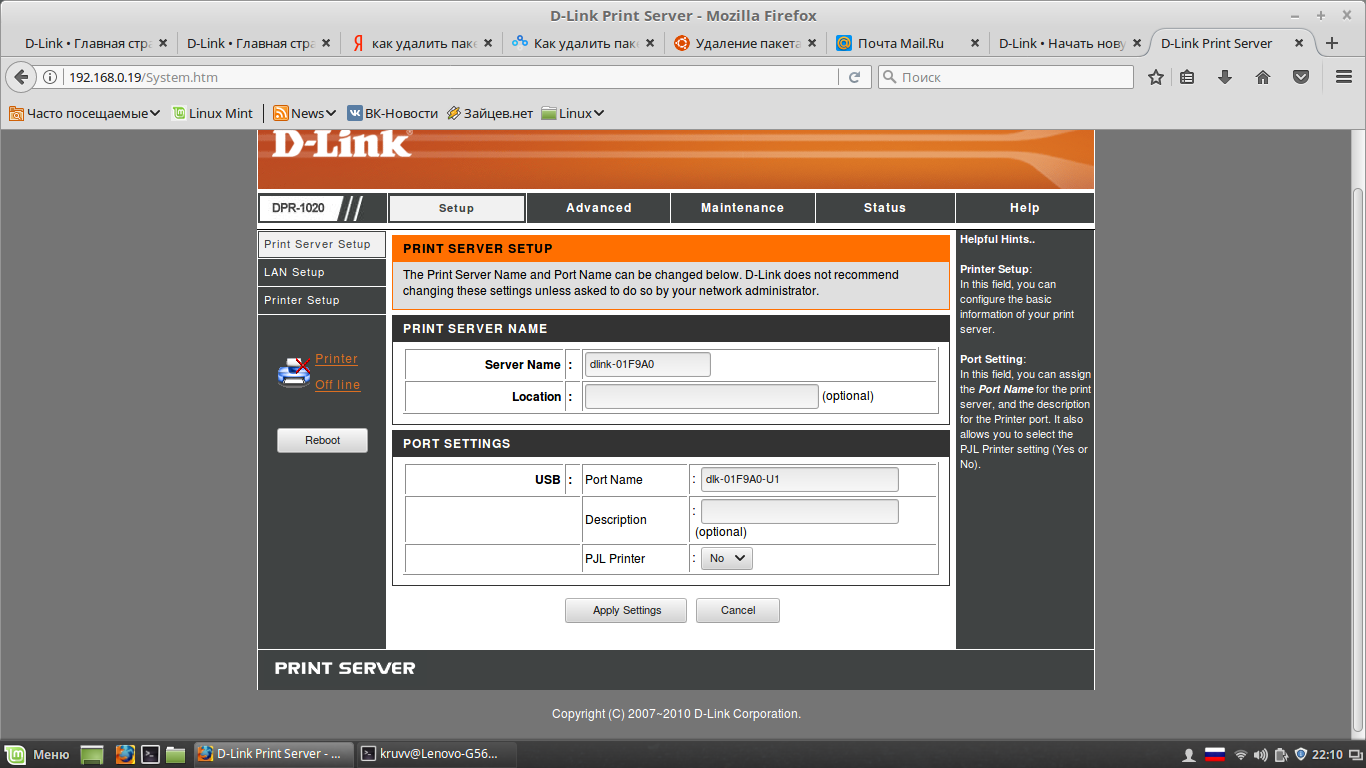Close the first D-Link Главная страница tab
The width and height of the screenshot is (1366, 768).
click(x=163, y=43)
